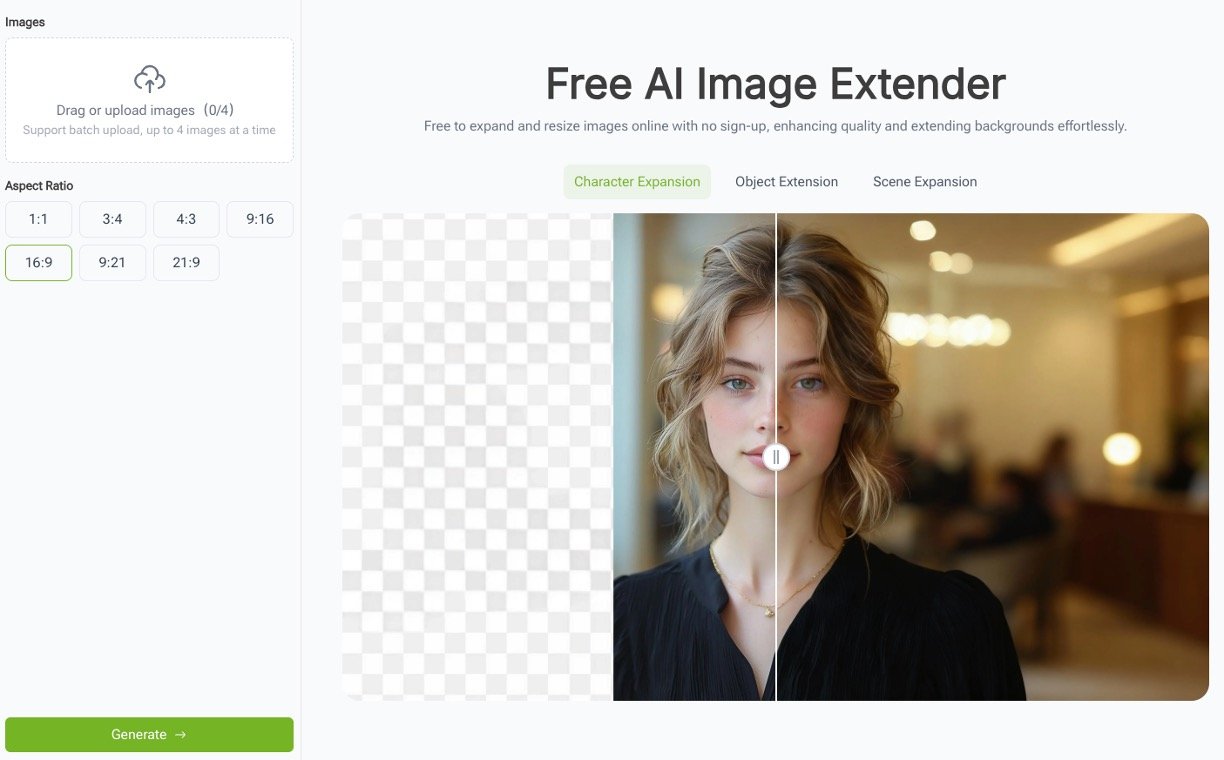Screen dimensions: 1224x760
Task: Select the 4:3 aspect ratio
Action: click(x=186, y=219)
